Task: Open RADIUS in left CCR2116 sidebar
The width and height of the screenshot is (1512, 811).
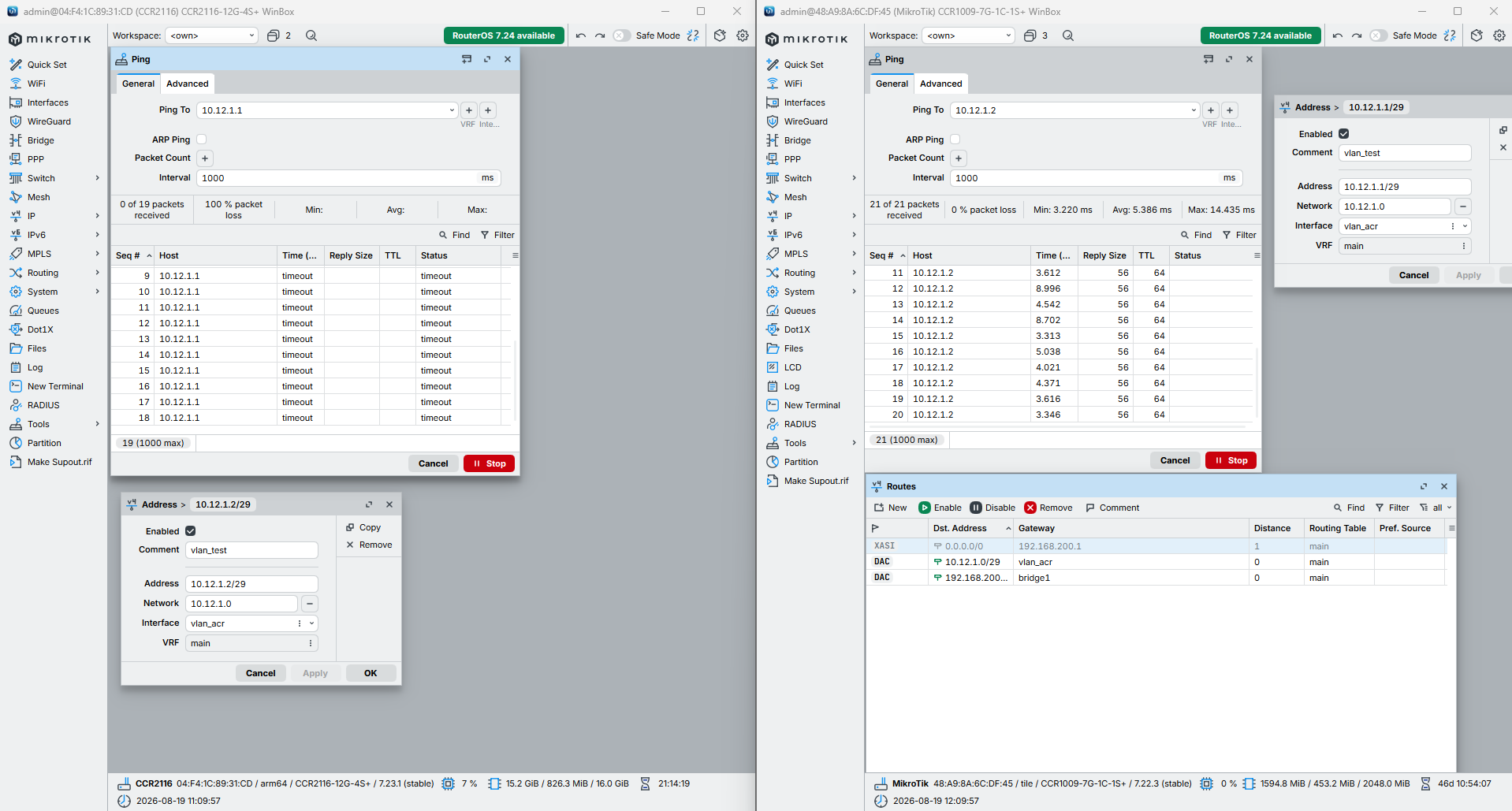Action: pyautogui.click(x=43, y=405)
